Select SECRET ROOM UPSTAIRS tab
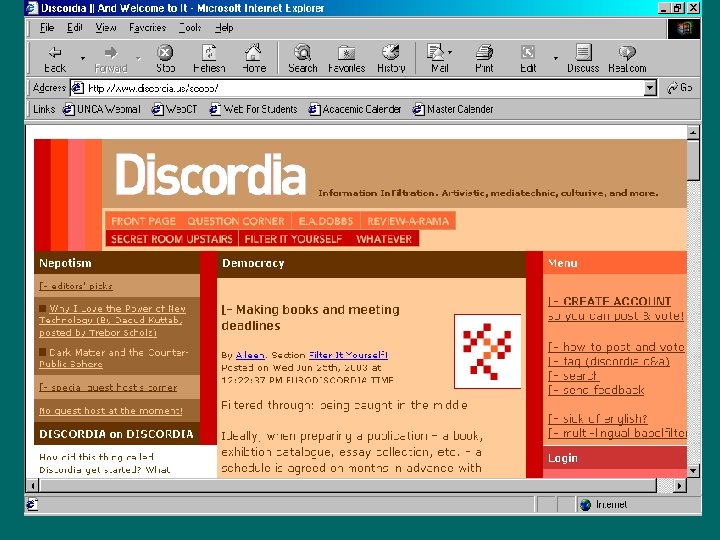Viewport: 720px width, 540px height. [x=172, y=239]
